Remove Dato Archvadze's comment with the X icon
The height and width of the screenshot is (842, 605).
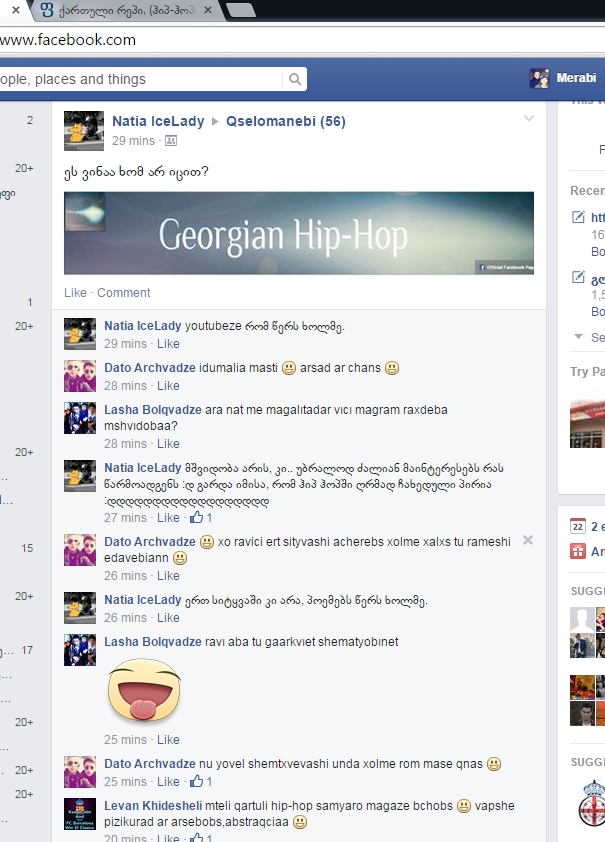(528, 540)
